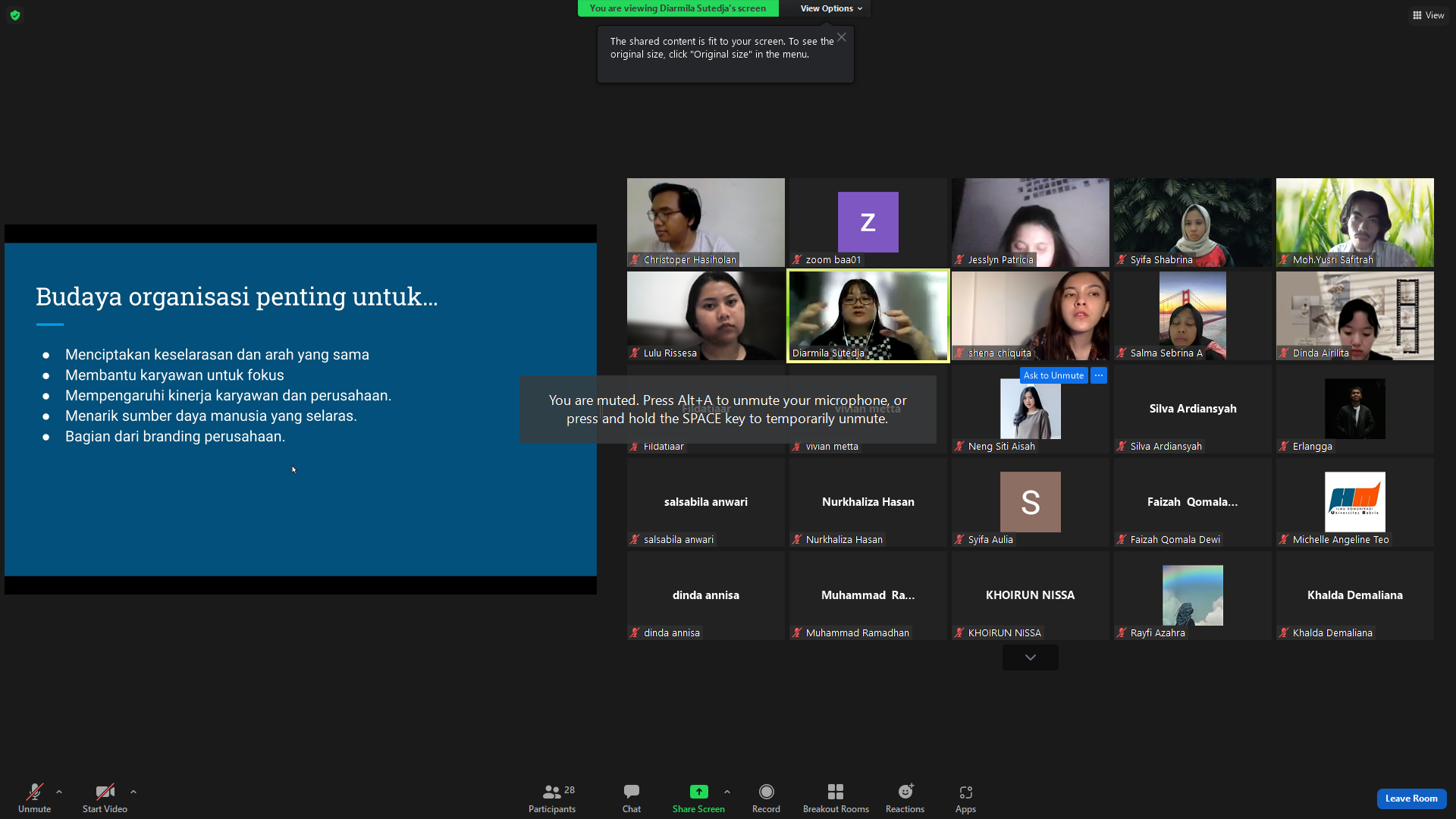
Task: Open more options for Neng Siti Aisah
Action: pyautogui.click(x=1098, y=375)
